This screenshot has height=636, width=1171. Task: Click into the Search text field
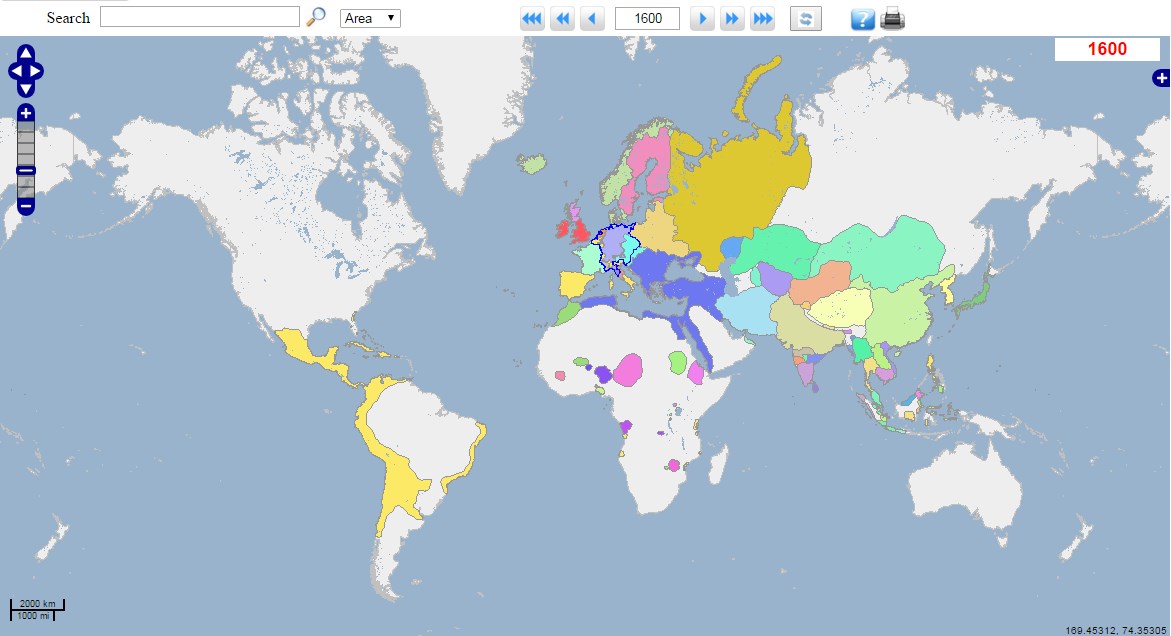[x=199, y=17]
